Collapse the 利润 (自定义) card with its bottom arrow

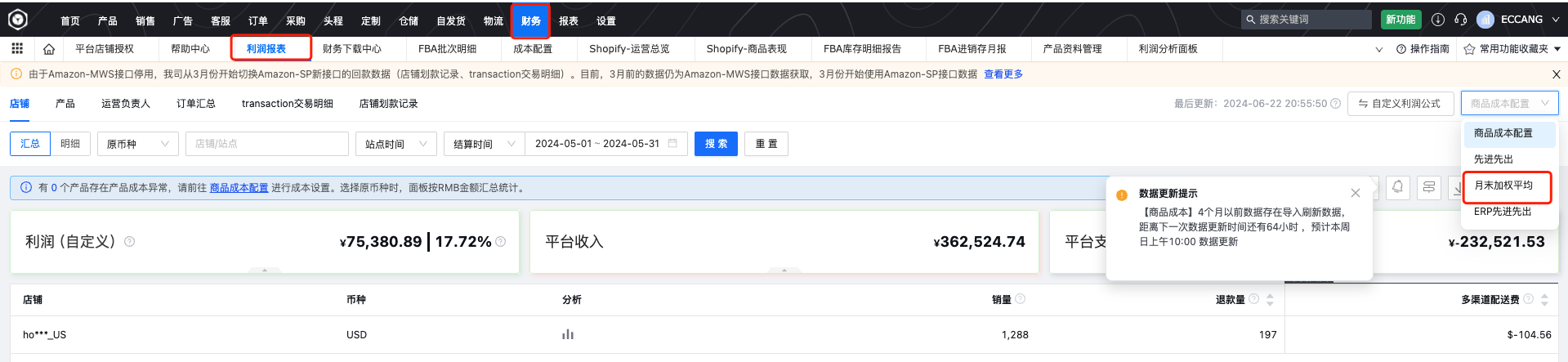click(265, 270)
